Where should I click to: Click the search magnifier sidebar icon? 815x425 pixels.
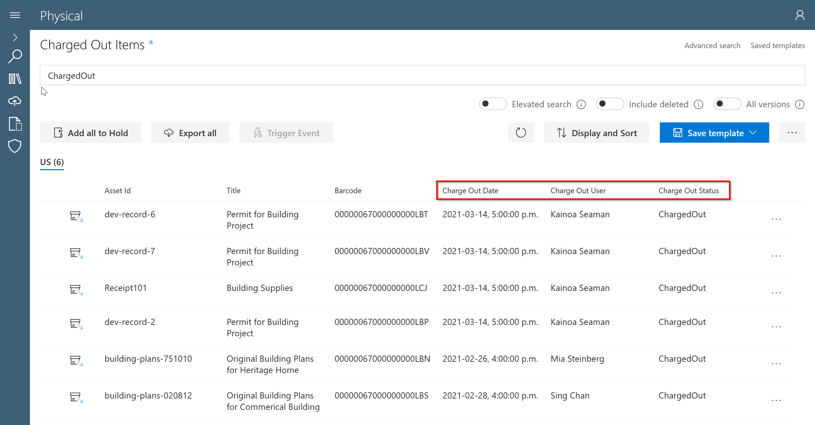tap(15, 56)
